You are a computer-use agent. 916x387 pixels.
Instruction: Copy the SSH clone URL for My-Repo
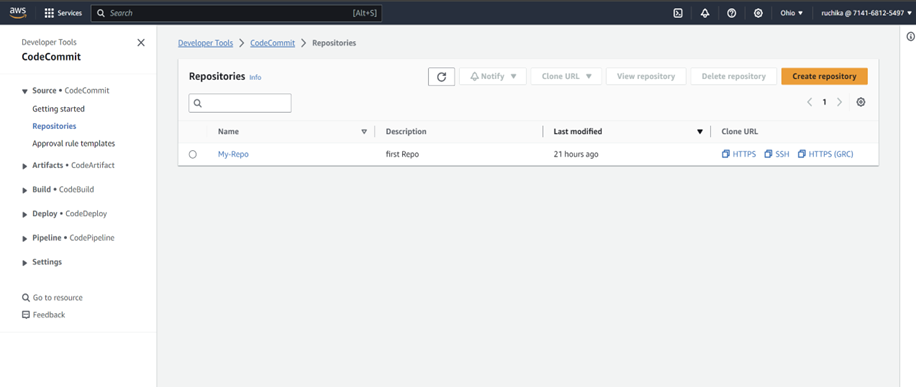pos(777,154)
